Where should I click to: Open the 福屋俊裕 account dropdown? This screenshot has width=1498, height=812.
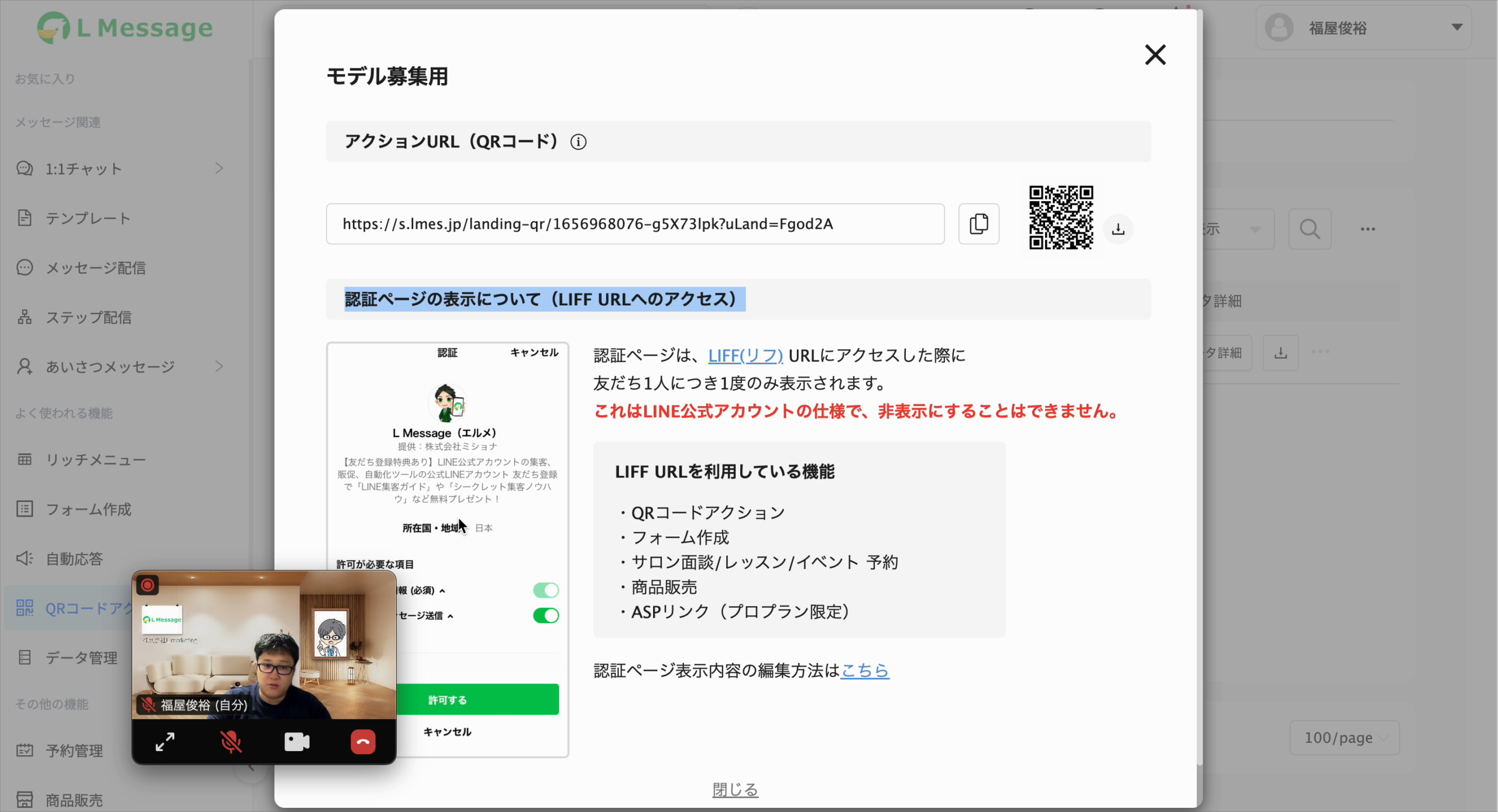pyautogui.click(x=1363, y=27)
